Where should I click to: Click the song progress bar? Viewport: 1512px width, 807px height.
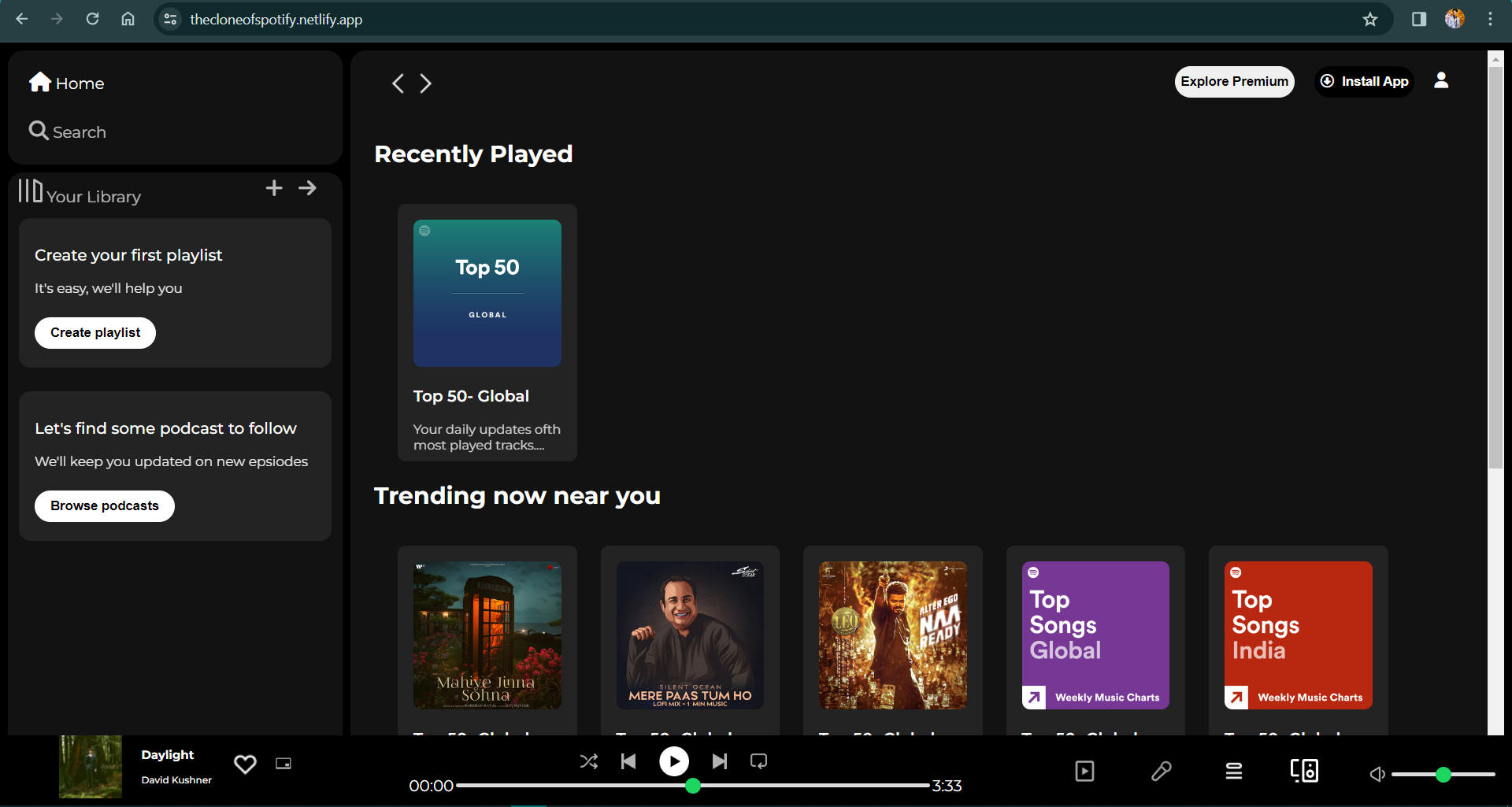pos(693,786)
